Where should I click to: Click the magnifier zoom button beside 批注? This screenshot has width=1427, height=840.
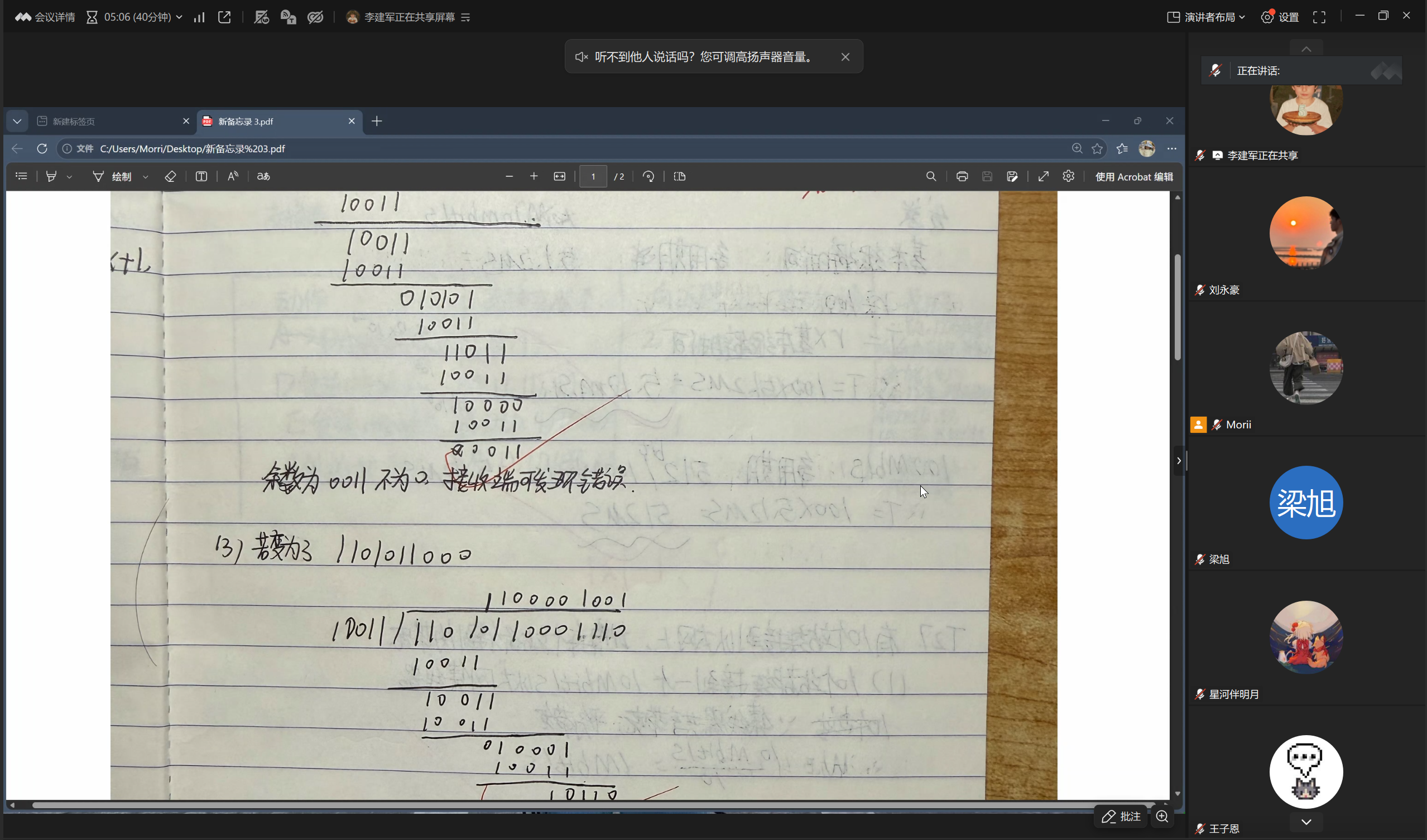tap(1162, 816)
